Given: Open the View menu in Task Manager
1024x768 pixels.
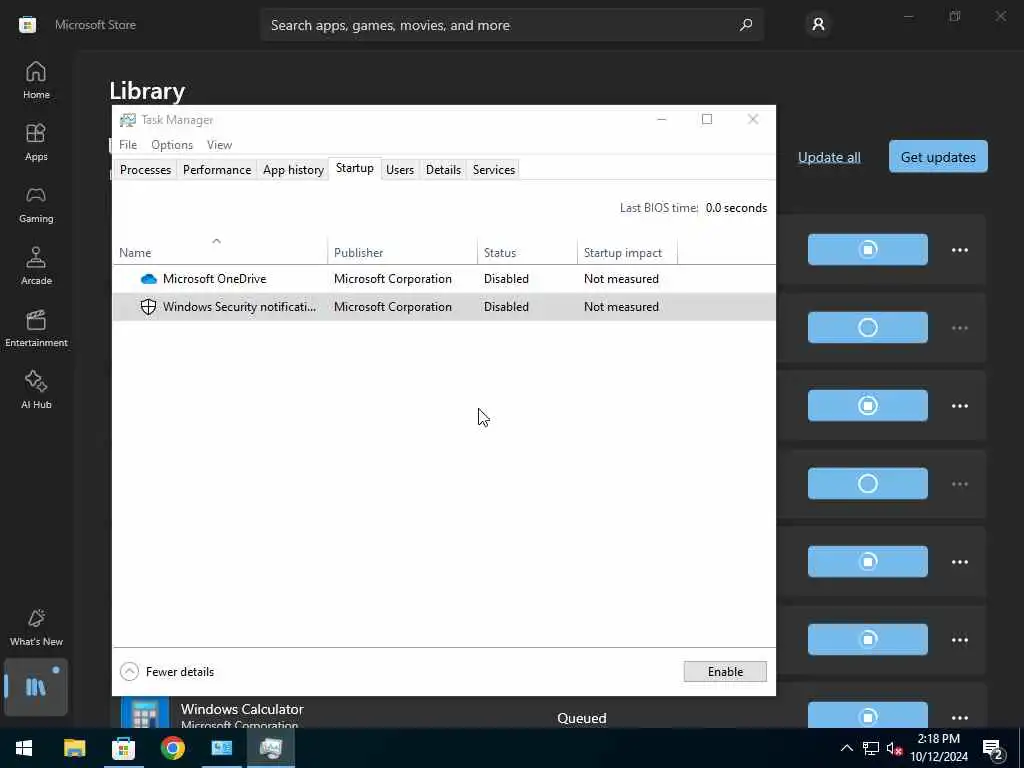Looking at the screenshot, I should click(x=219, y=145).
